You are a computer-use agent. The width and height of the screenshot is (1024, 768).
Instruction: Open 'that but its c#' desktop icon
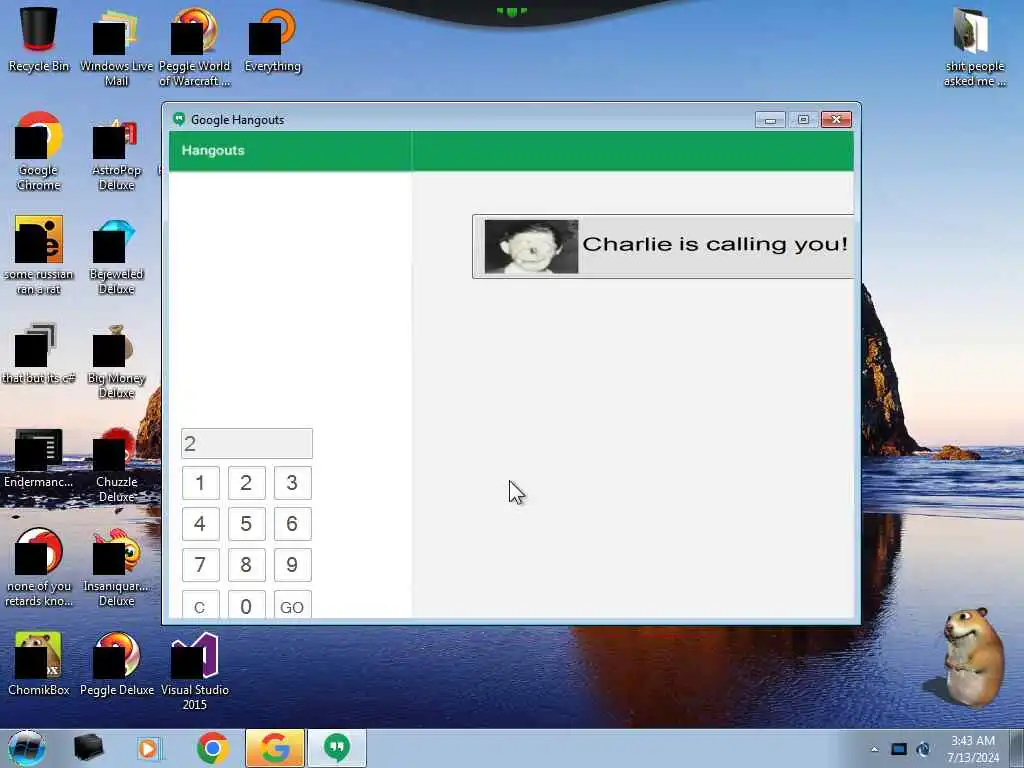(39, 353)
